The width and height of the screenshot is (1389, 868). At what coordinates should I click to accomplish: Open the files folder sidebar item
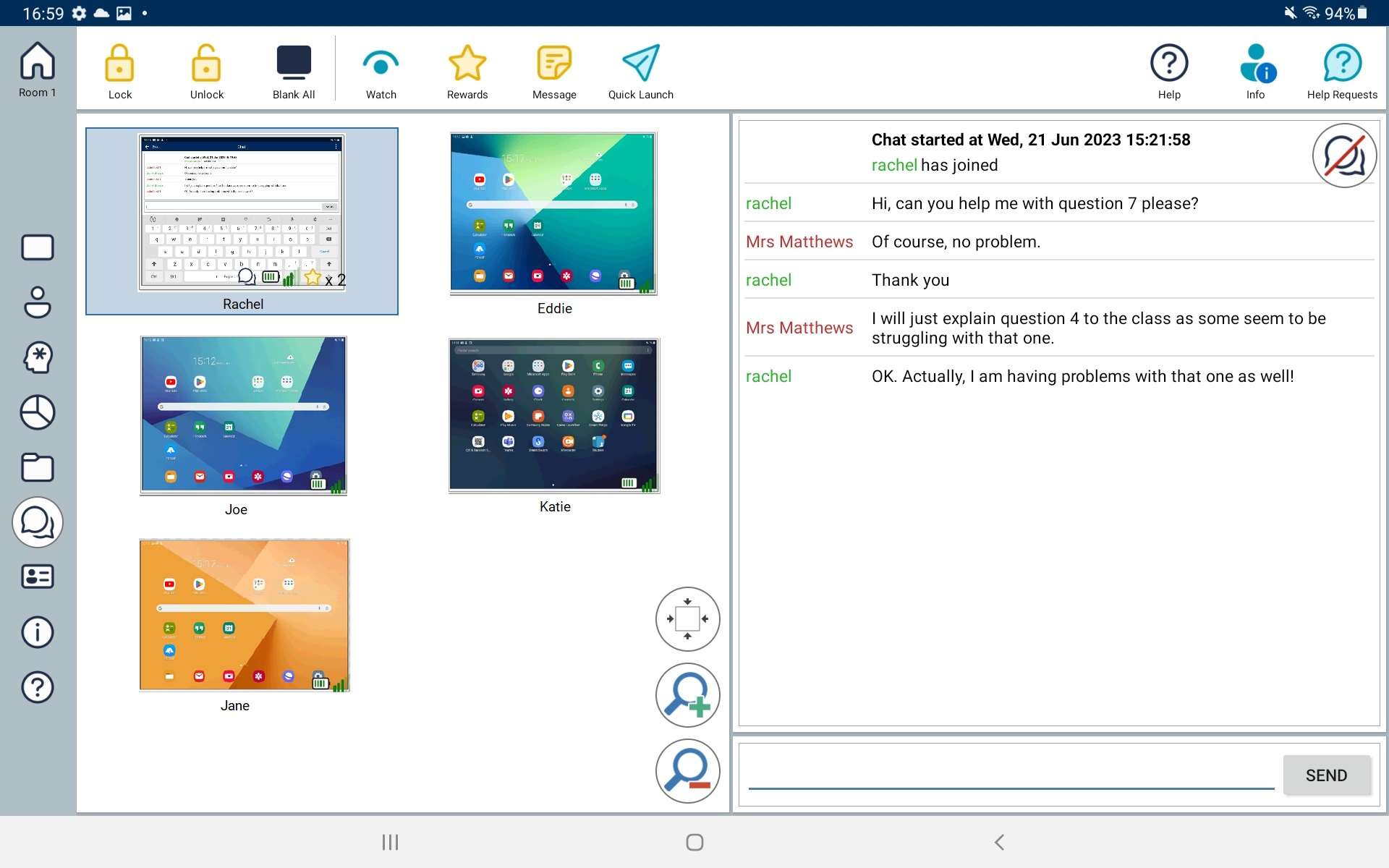coord(38,467)
